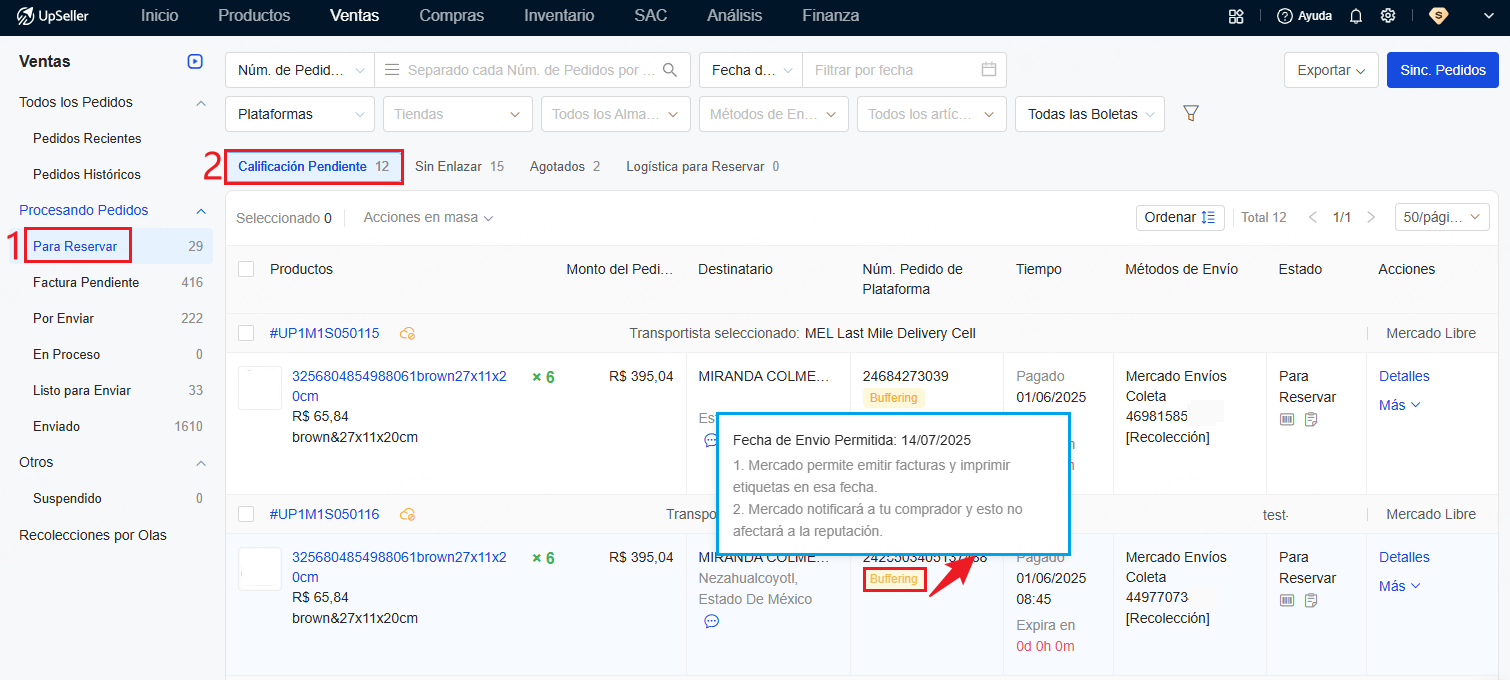1510x680 pixels.
Task: Click the notification bell icon
Action: [1356, 16]
